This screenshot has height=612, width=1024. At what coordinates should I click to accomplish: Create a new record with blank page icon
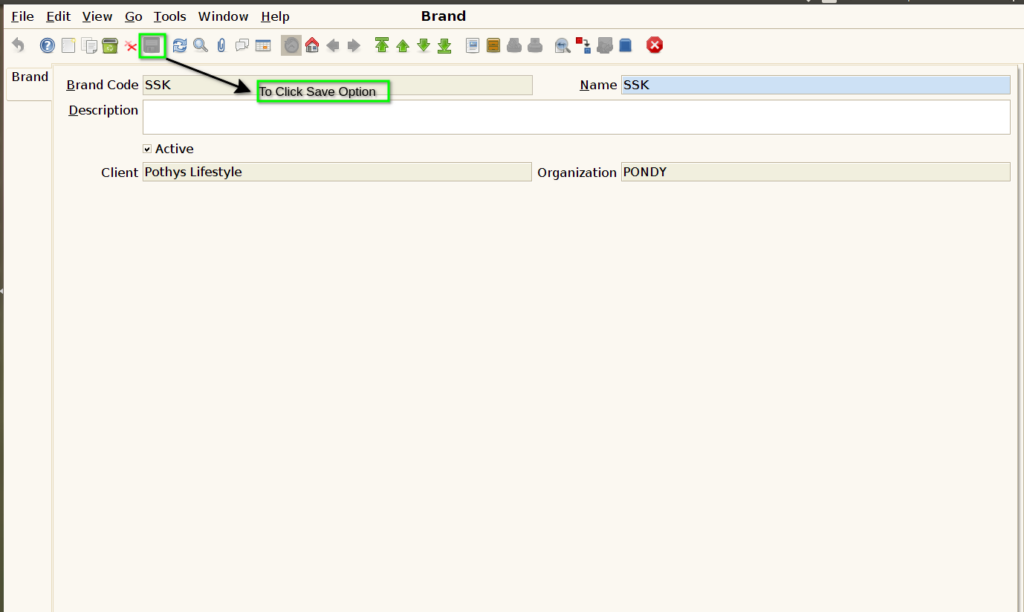point(68,45)
